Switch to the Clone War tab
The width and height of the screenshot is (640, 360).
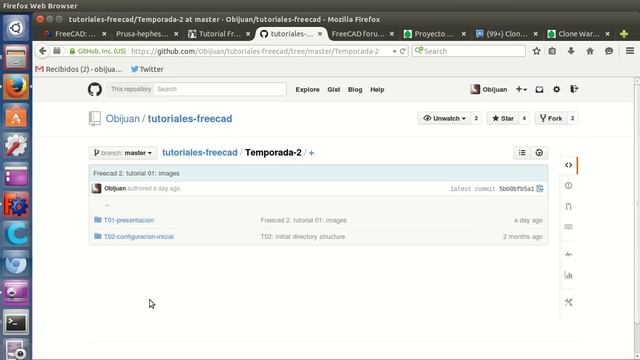578,34
